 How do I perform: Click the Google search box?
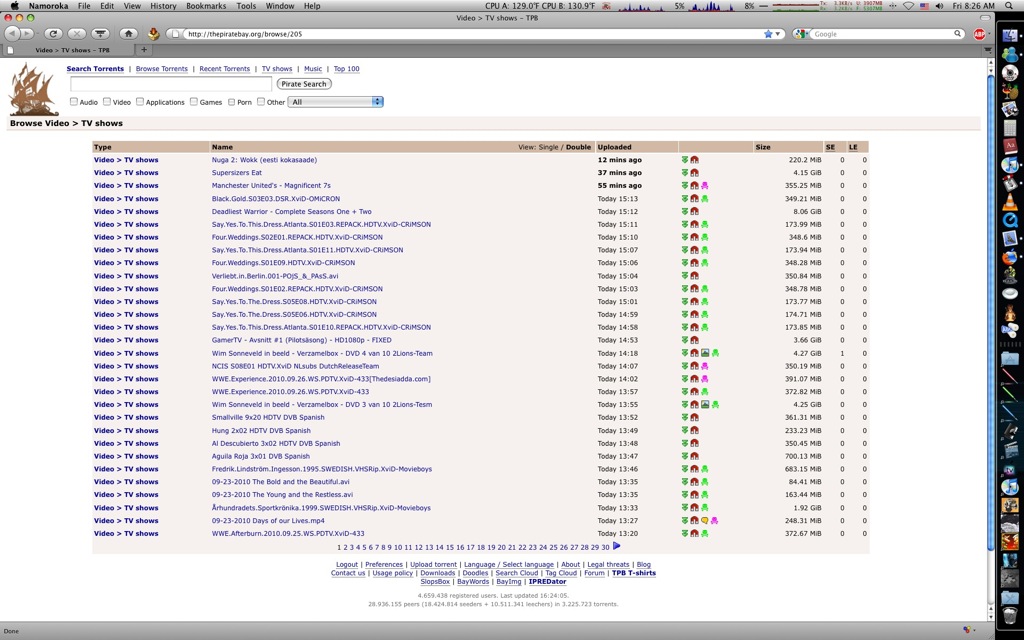pyautogui.click(x=882, y=34)
